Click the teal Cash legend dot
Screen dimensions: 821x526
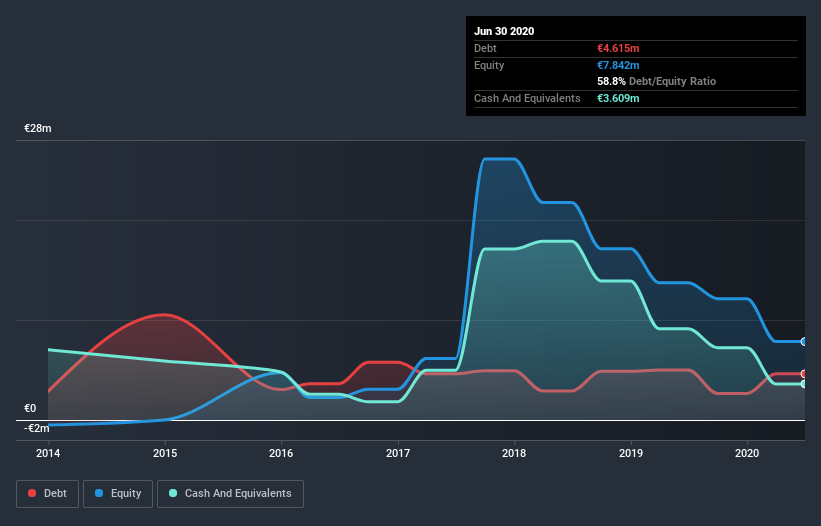point(173,493)
